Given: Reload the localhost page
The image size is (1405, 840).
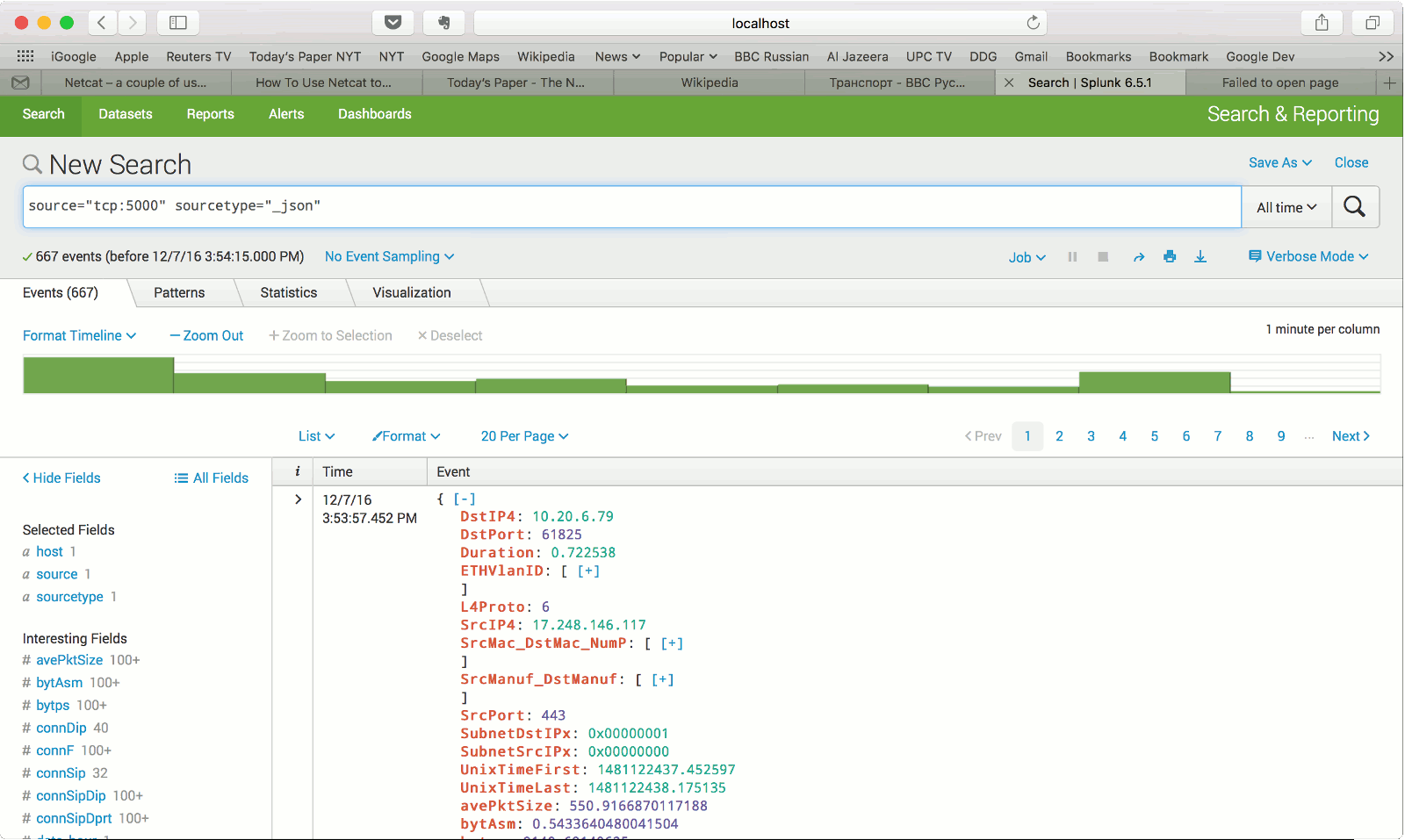Looking at the screenshot, I should click(1034, 23).
